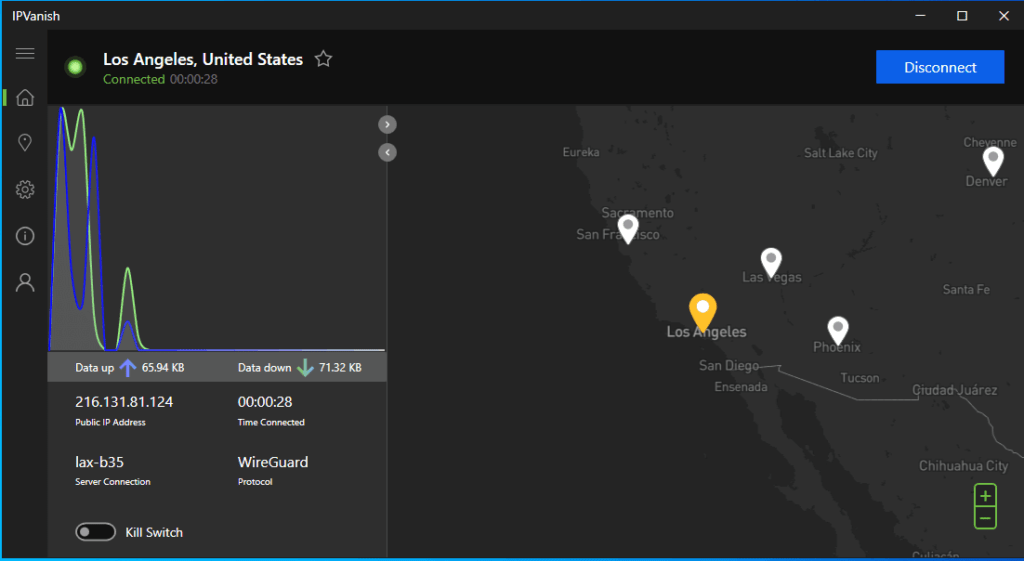This screenshot has height=561, width=1024.
Task: Zoom in the map with plus
Action: pyautogui.click(x=985, y=496)
